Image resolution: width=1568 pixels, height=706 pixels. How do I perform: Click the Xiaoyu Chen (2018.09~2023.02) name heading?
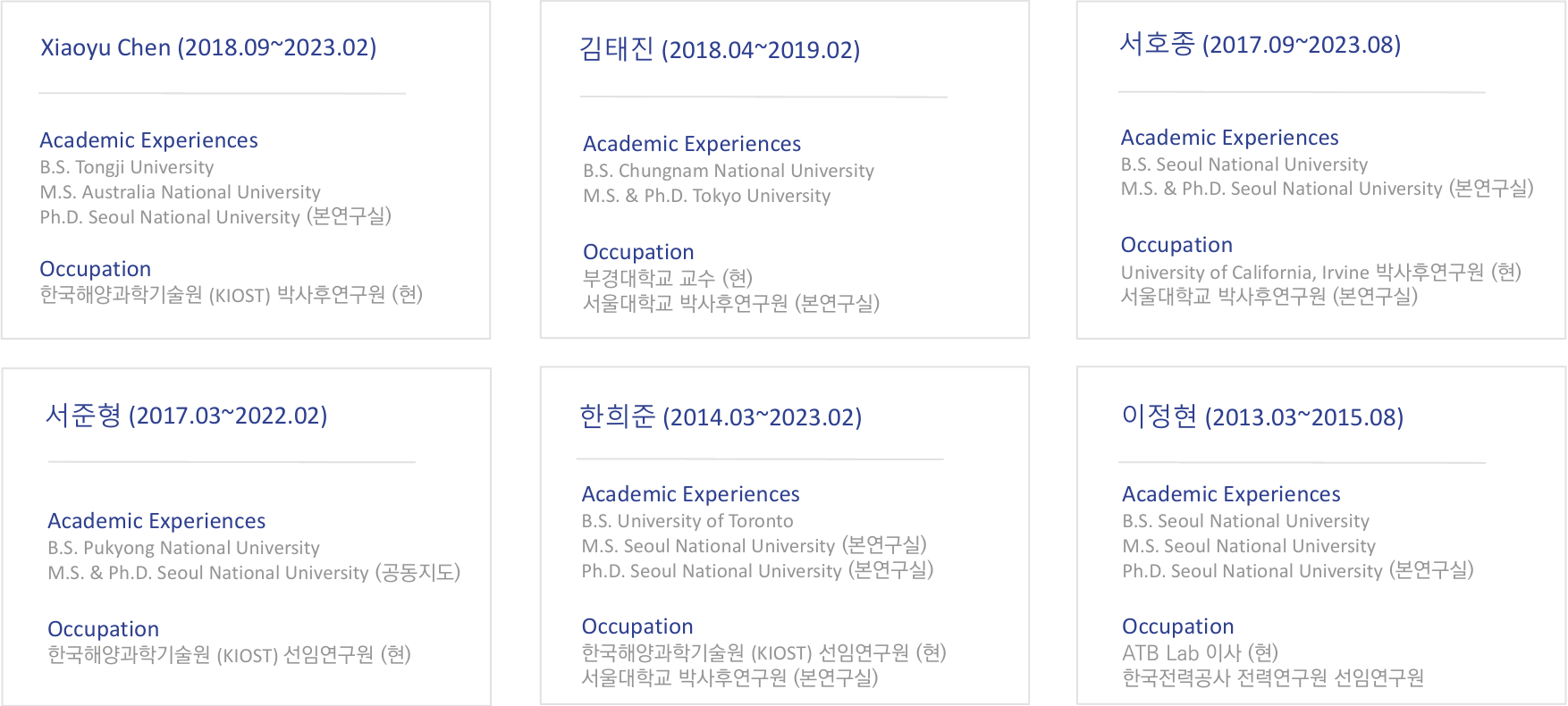click(x=208, y=47)
